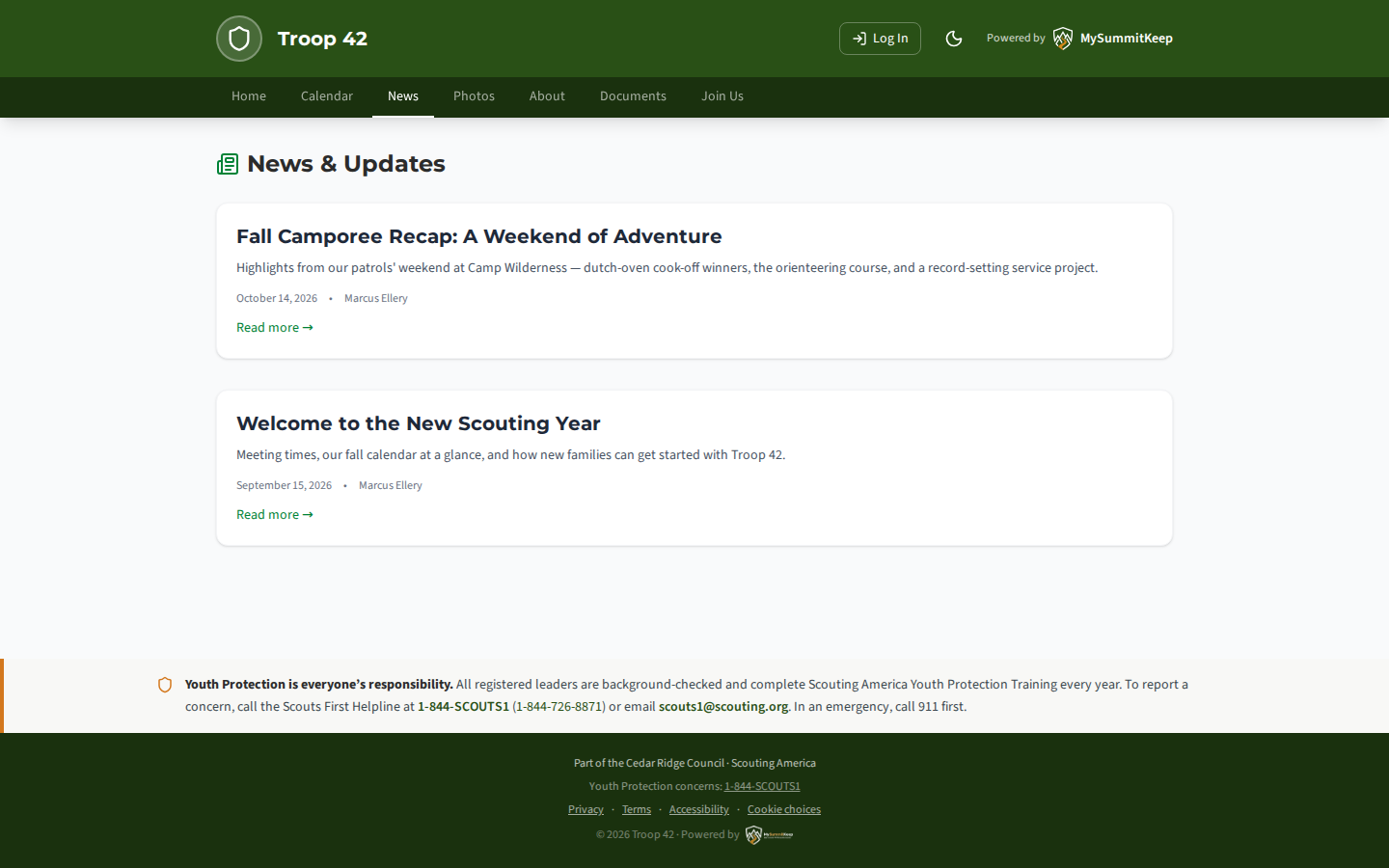Open the MySummitKeep logo link in header

(1113, 39)
